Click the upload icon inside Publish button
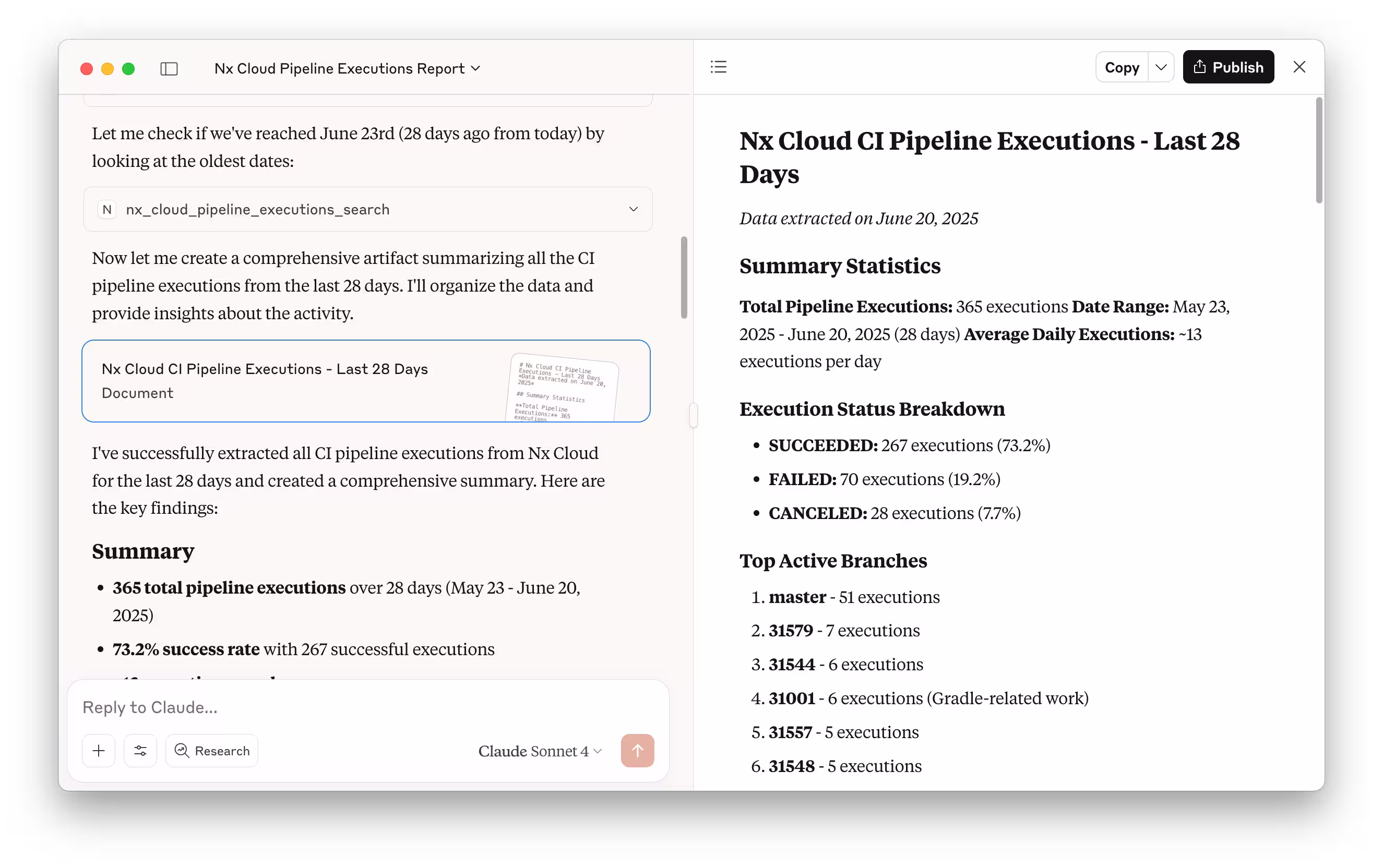The height and width of the screenshot is (868, 1383). [x=1199, y=67]
